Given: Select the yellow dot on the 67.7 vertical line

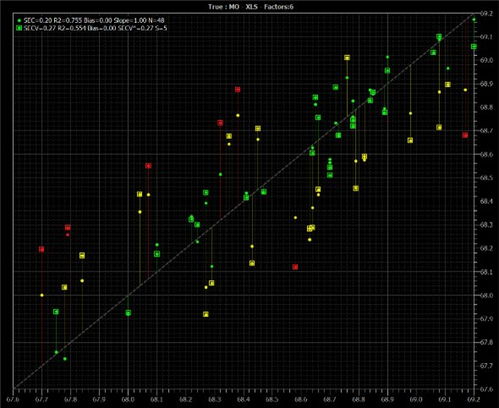Looking at the screenshot, I should click(42, 295).
